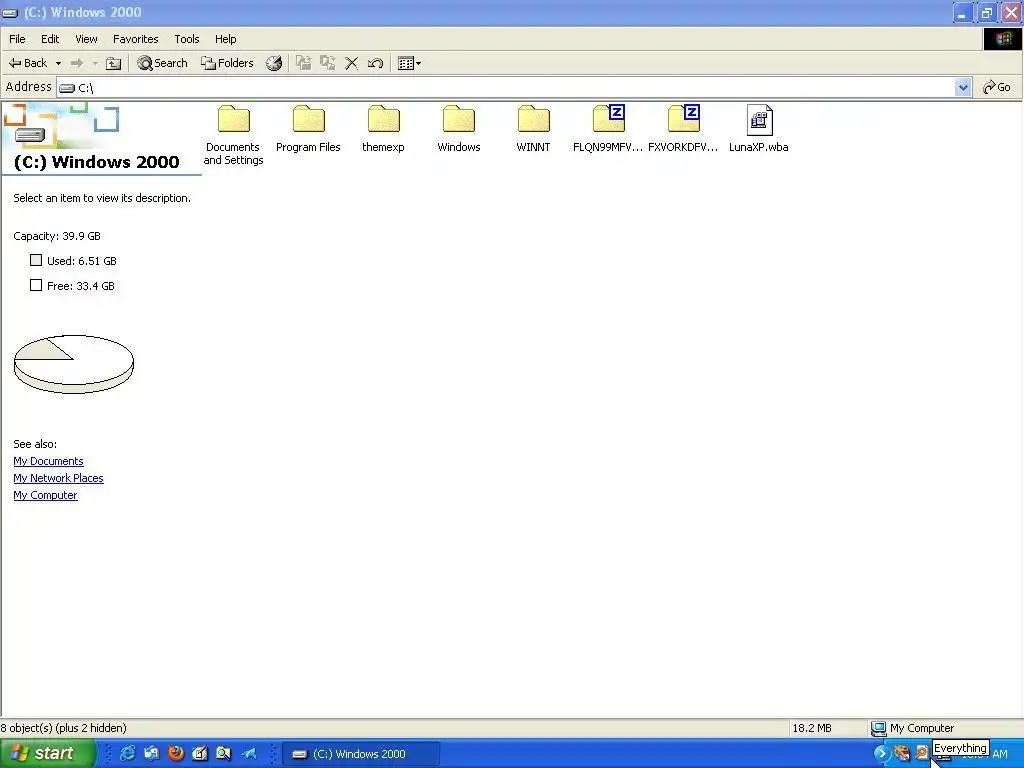Screen dimensions: 1024x768
Task: Open the Forward history dropdown arrow
Action: pos(95,63)
